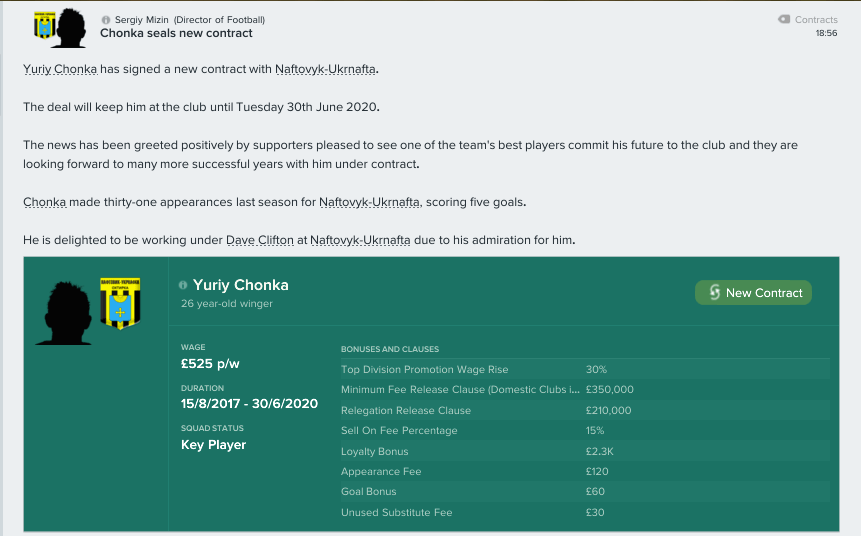Open Yuriy Chonka link in first sentence
861x536 pixels.
(60, 69)
